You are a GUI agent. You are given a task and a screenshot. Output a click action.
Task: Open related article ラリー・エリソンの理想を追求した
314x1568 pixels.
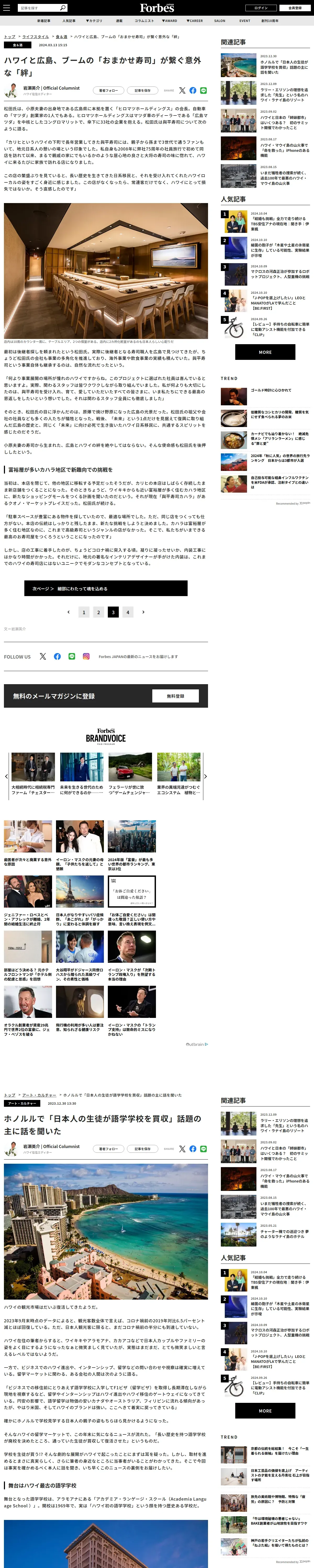coord(265,93)
